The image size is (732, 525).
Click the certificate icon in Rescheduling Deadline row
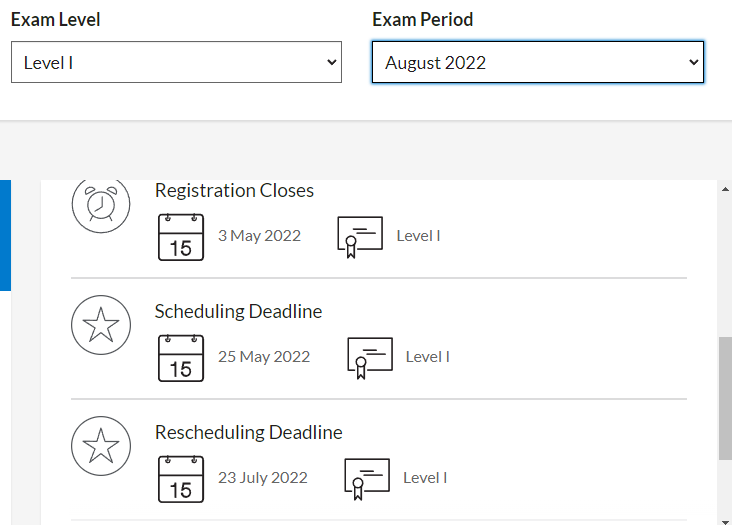(x=366, y=479)
